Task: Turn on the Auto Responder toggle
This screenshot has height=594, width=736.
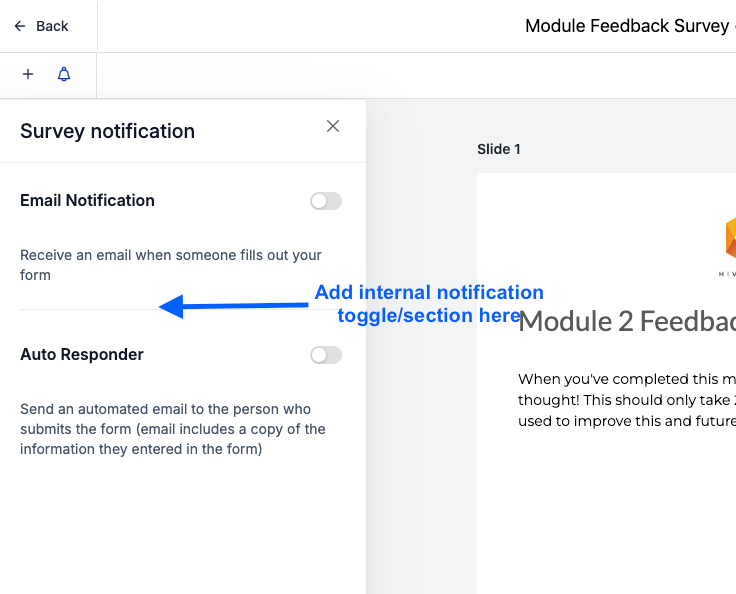Action: [x=325, y=355]
